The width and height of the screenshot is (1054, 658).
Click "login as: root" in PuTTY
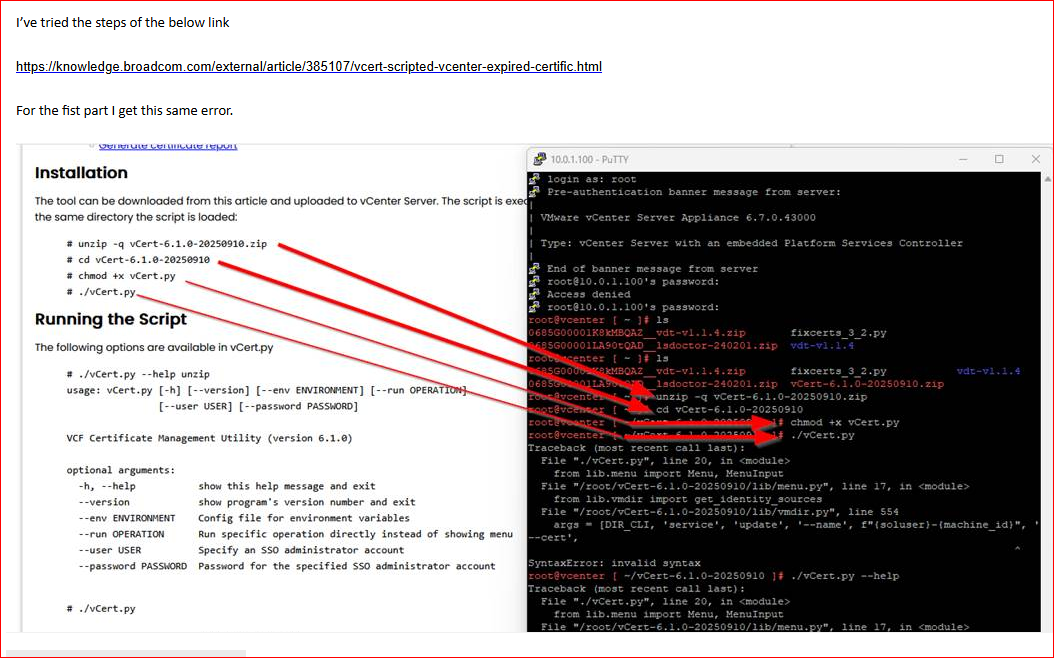pos(592,179)
